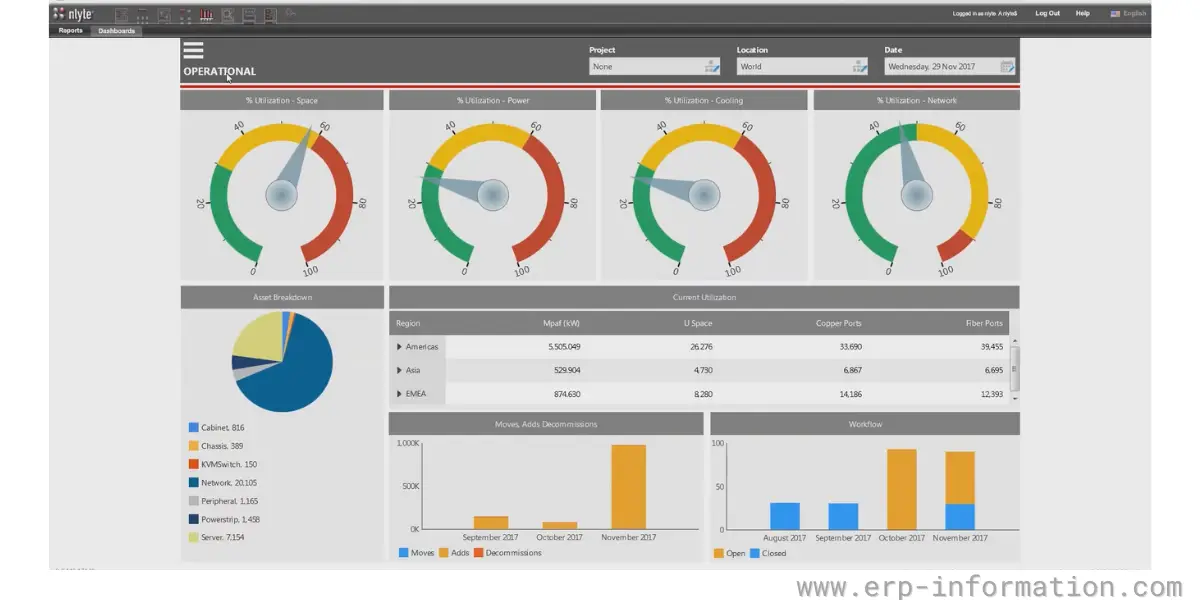Click the nlyte logo
The width and height of the screenshot is (1200, 600).
[x=73, y=14]
